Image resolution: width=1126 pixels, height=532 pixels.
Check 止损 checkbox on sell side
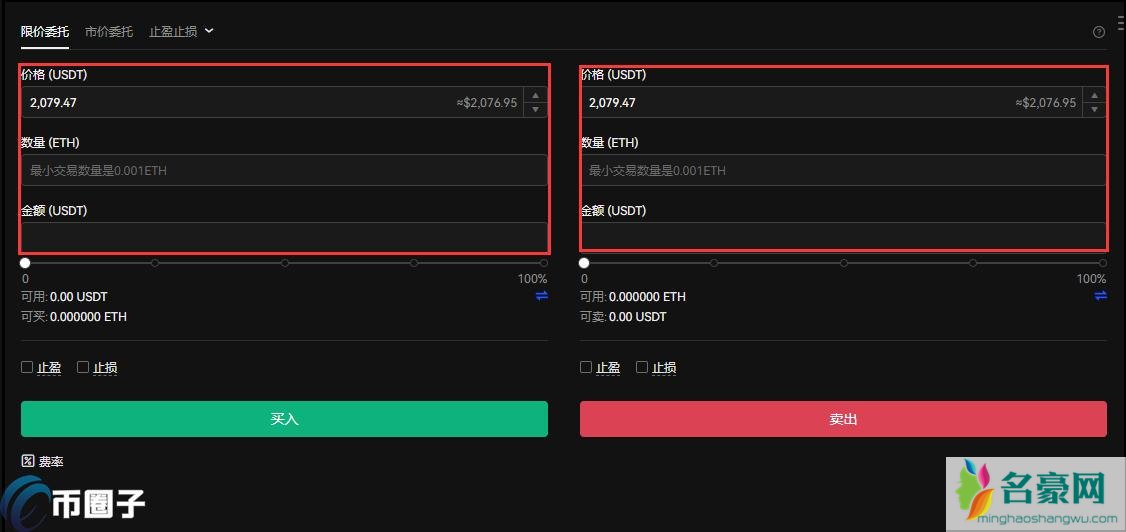click(x=642, y=367)
